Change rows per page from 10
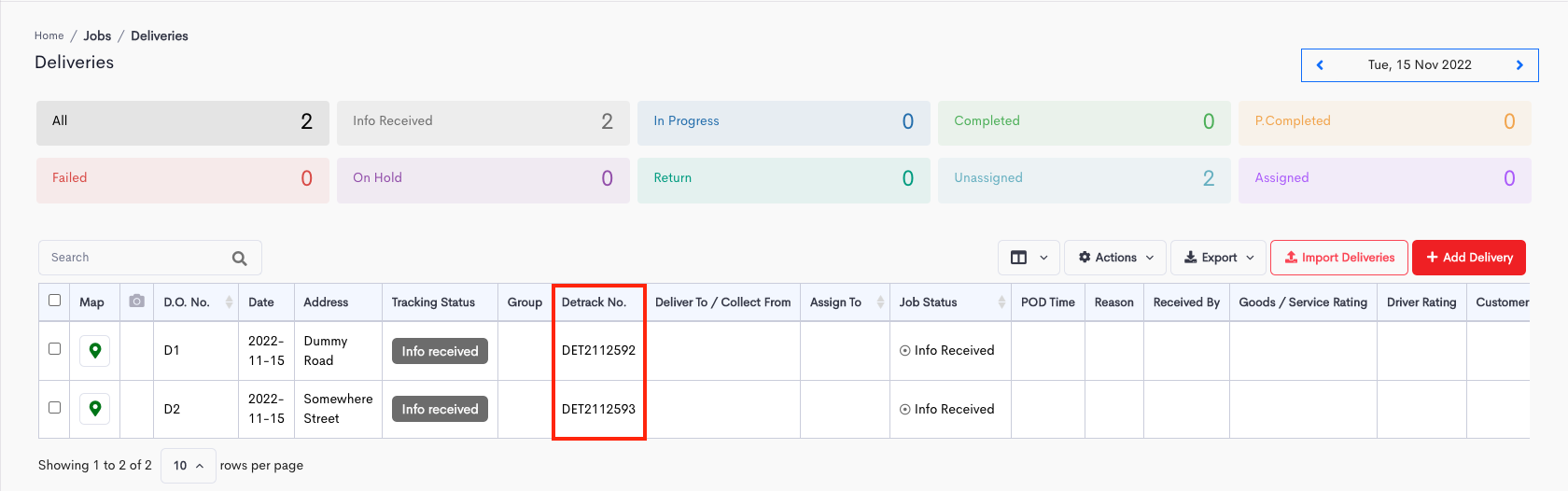Viewport: 1568px width, 491px height. pyautogui.click(x=189, y=466)
